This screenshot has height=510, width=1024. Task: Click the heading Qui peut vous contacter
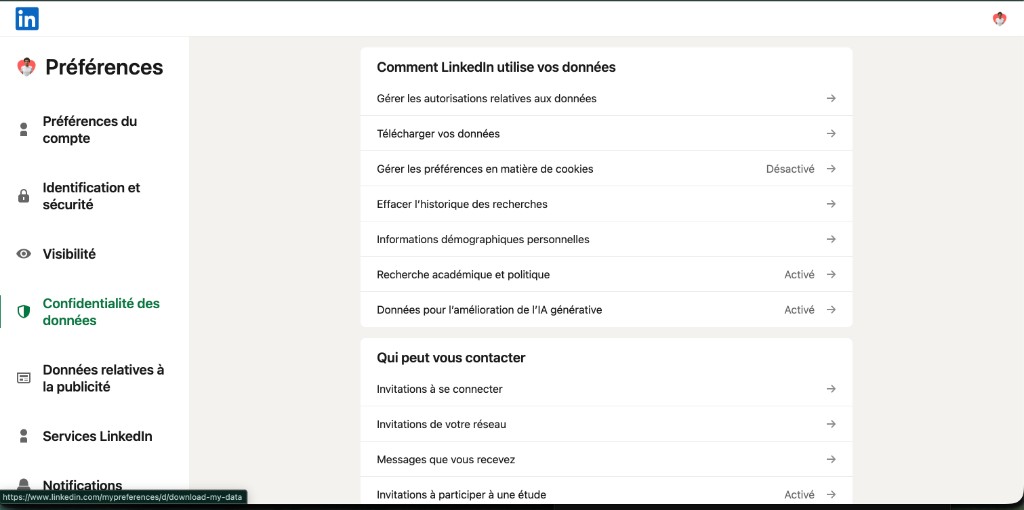click(x=451, y=358)
